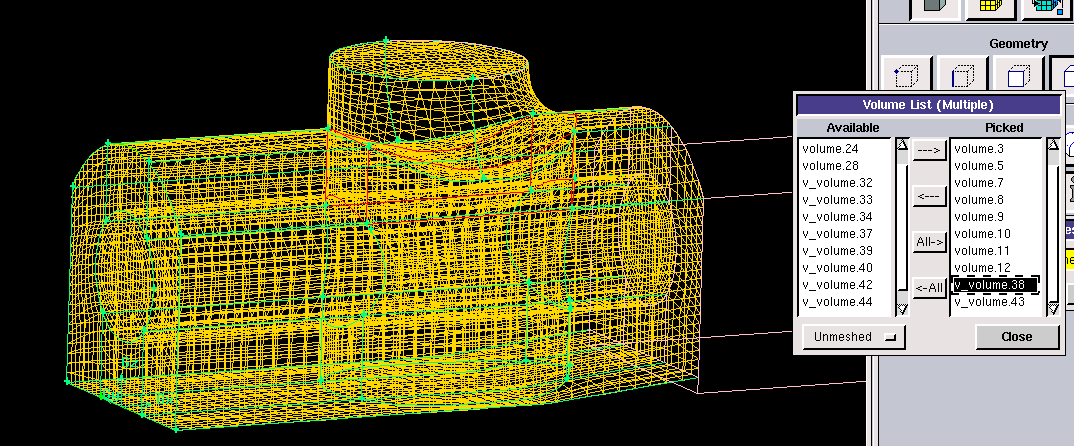Select v_volume.33 in the Available list
The image size is (1074, 446).
[x=837, y=200]
